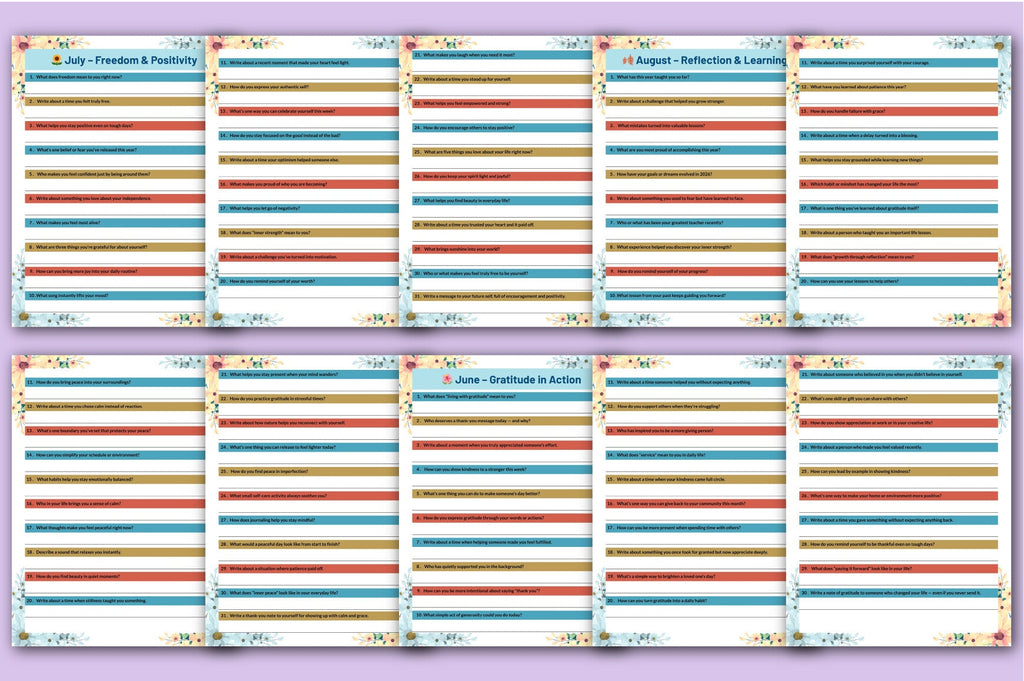Viewport: 1024px width, 681px height.
Task: Click prompt "Write about a time when a delay turned into a blessing"
Action: (x=899, y=135)
